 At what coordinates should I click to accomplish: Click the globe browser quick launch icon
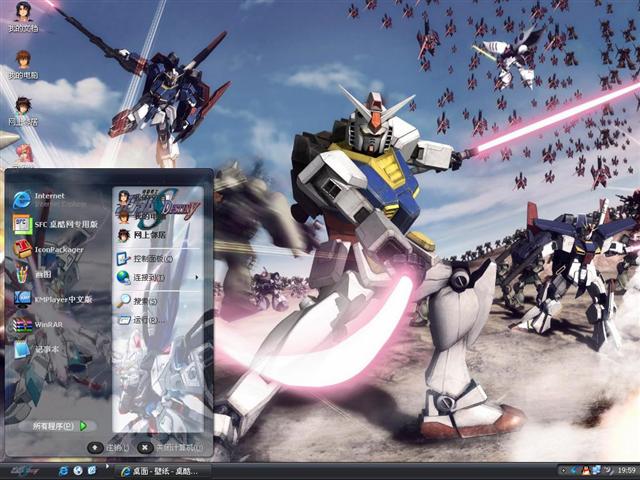(x=78, y=471)
